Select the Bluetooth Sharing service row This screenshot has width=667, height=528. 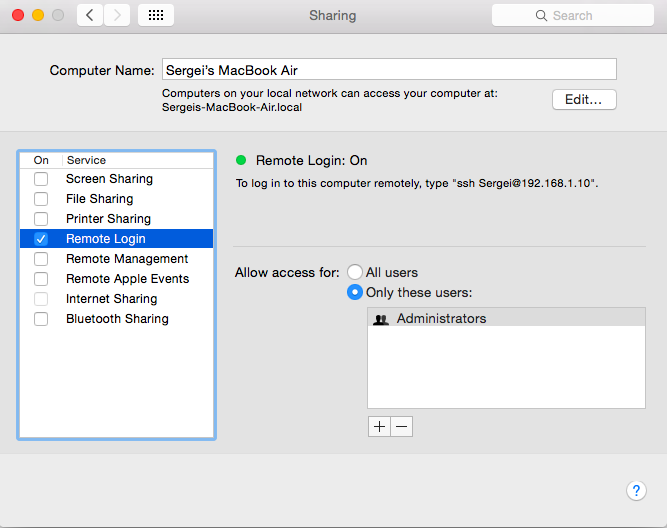(117, 319)
